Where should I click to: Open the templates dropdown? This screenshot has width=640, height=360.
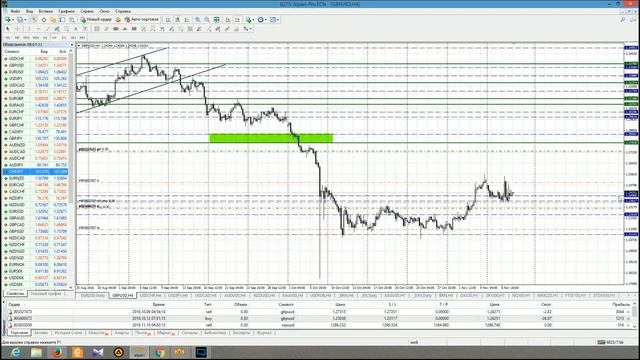pyautogui.click(x=278, y=20)
